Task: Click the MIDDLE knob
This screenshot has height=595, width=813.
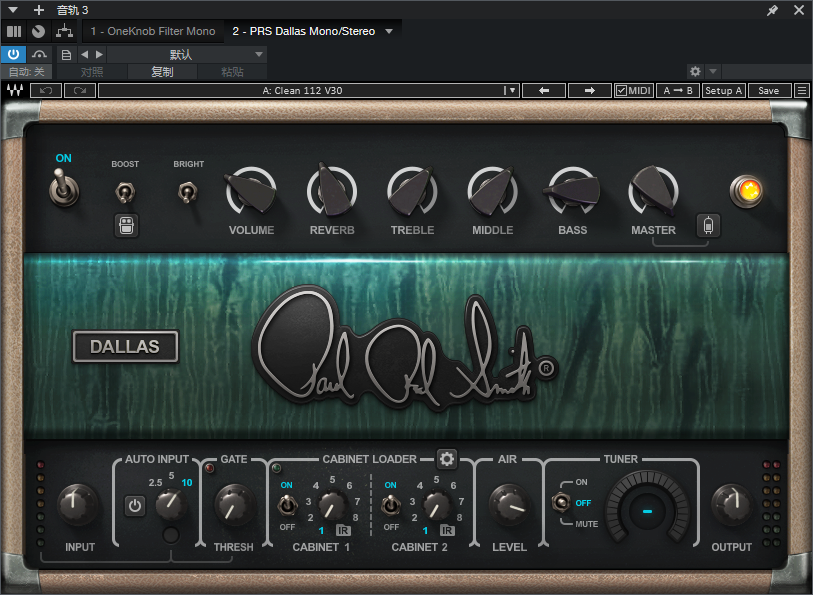Action: click(493, 191)
